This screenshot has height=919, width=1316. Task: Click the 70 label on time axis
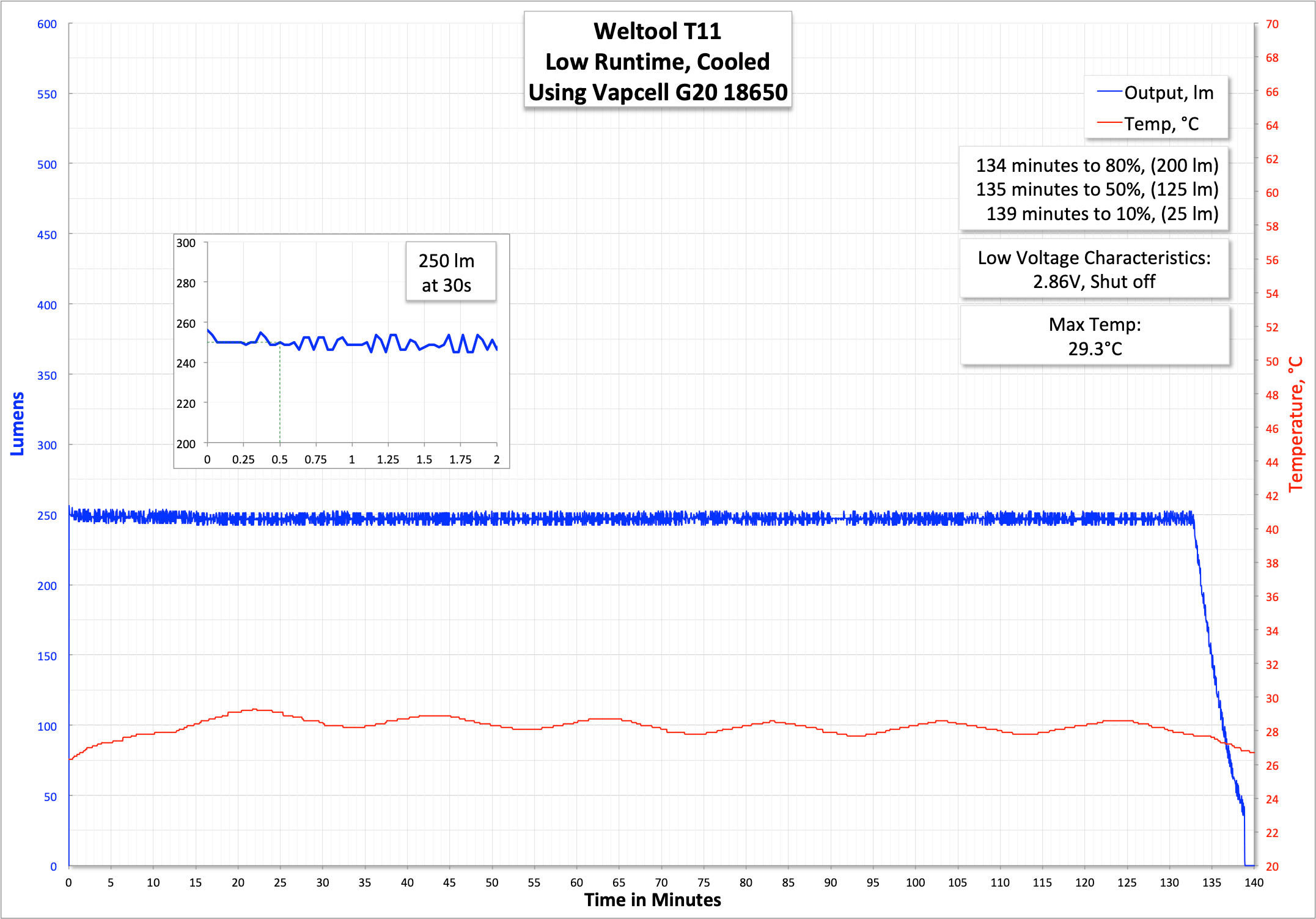tap(661, 882)
